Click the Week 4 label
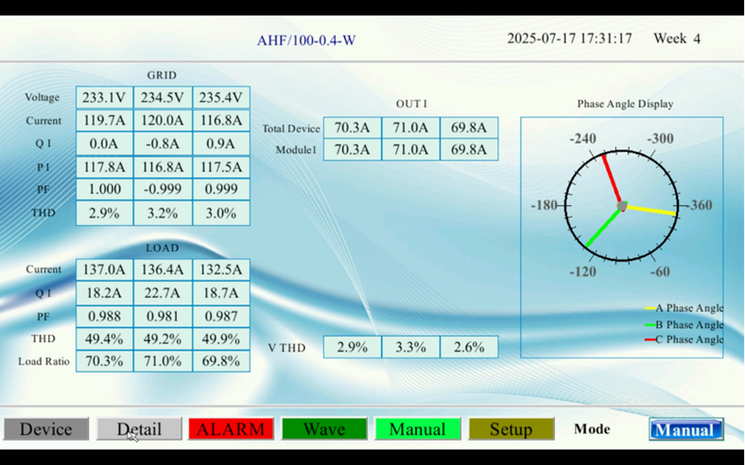The height and width of the screenshot is (465, 745). tap(677, 38)
